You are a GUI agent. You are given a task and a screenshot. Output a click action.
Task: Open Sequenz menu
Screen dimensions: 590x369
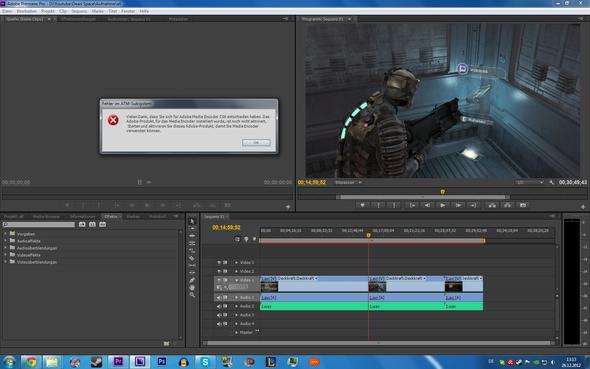tap(79, 11)
